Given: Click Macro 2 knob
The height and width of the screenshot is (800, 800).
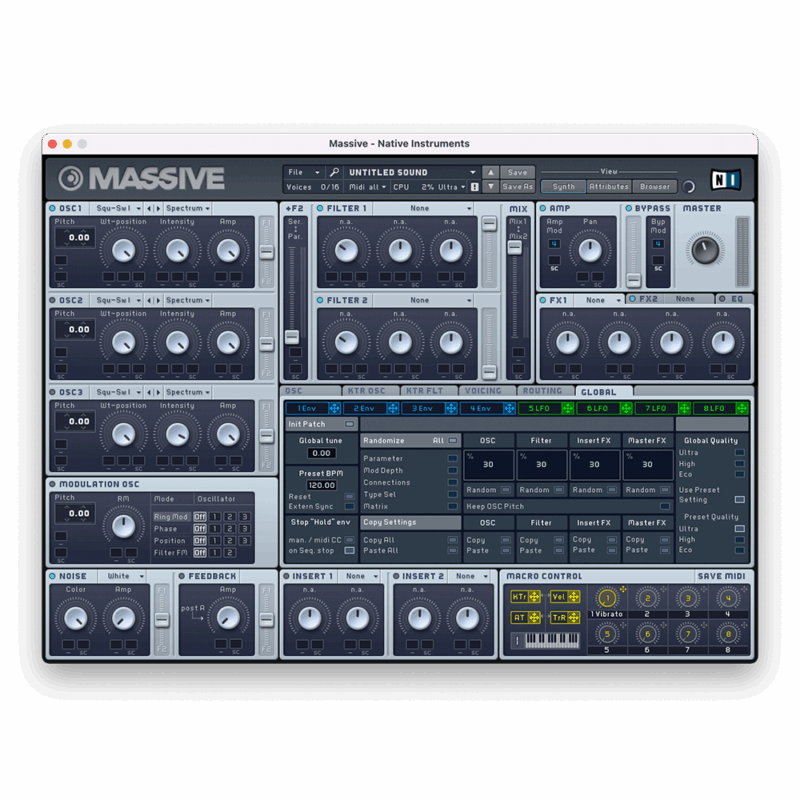Looking at the screenshot, I should tap(647, 597).
